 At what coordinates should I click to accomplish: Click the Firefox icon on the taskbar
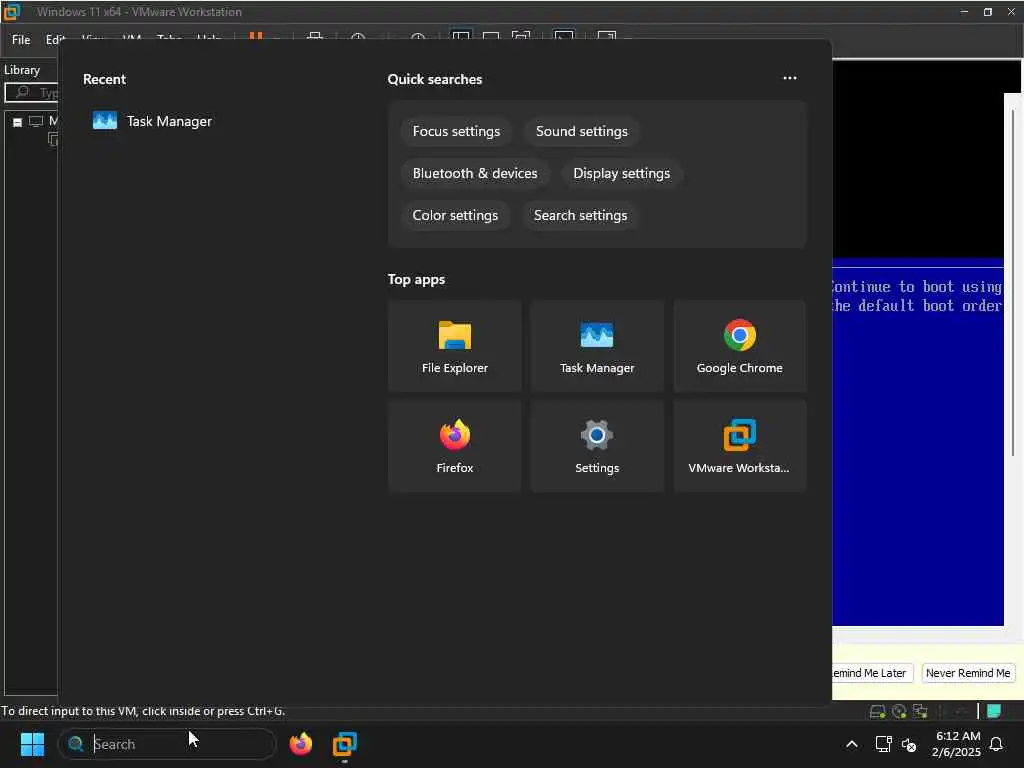[x=301, y=744]
